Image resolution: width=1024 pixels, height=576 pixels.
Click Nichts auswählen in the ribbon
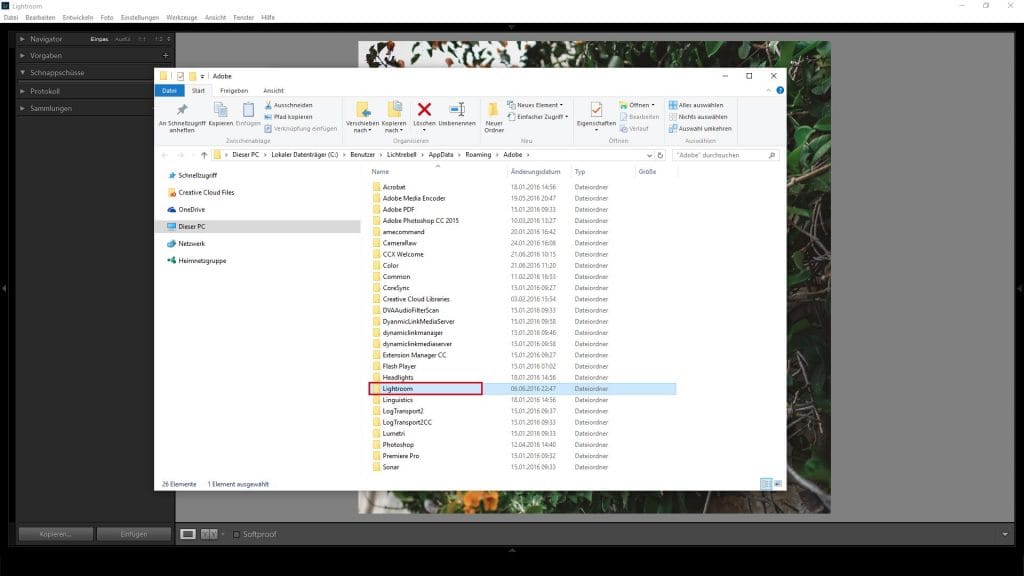click(698, 117)
